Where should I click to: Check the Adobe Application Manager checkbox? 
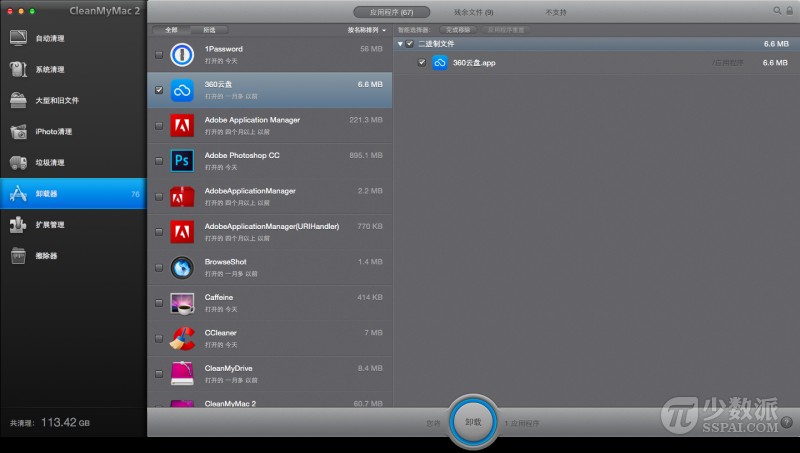pos(159,125)
